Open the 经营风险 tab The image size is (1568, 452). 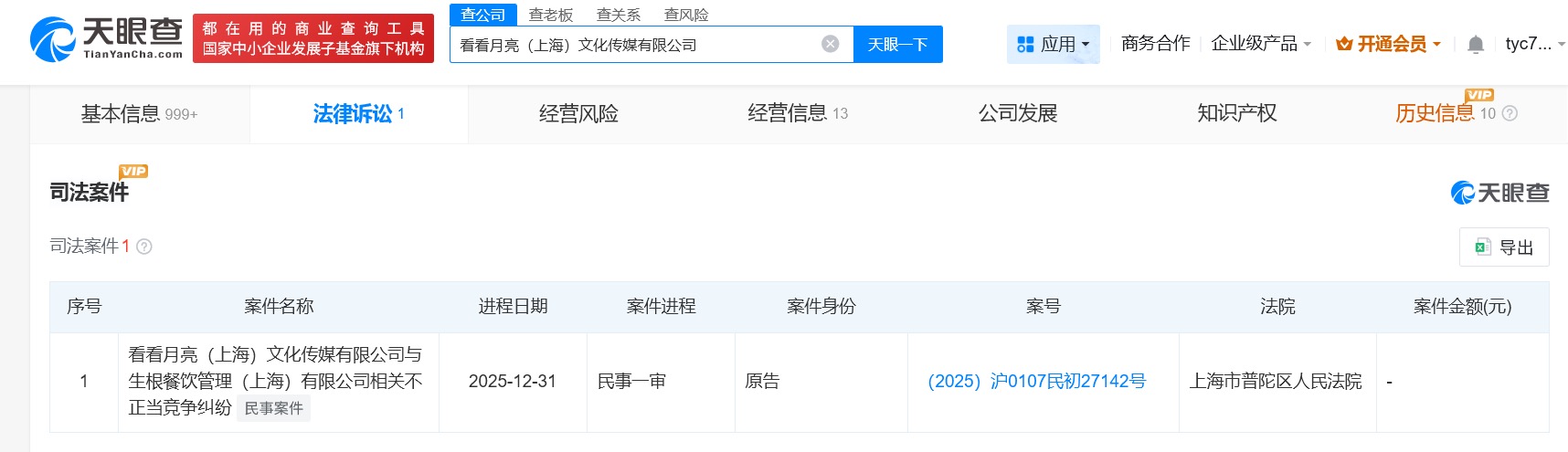(578, 113)
